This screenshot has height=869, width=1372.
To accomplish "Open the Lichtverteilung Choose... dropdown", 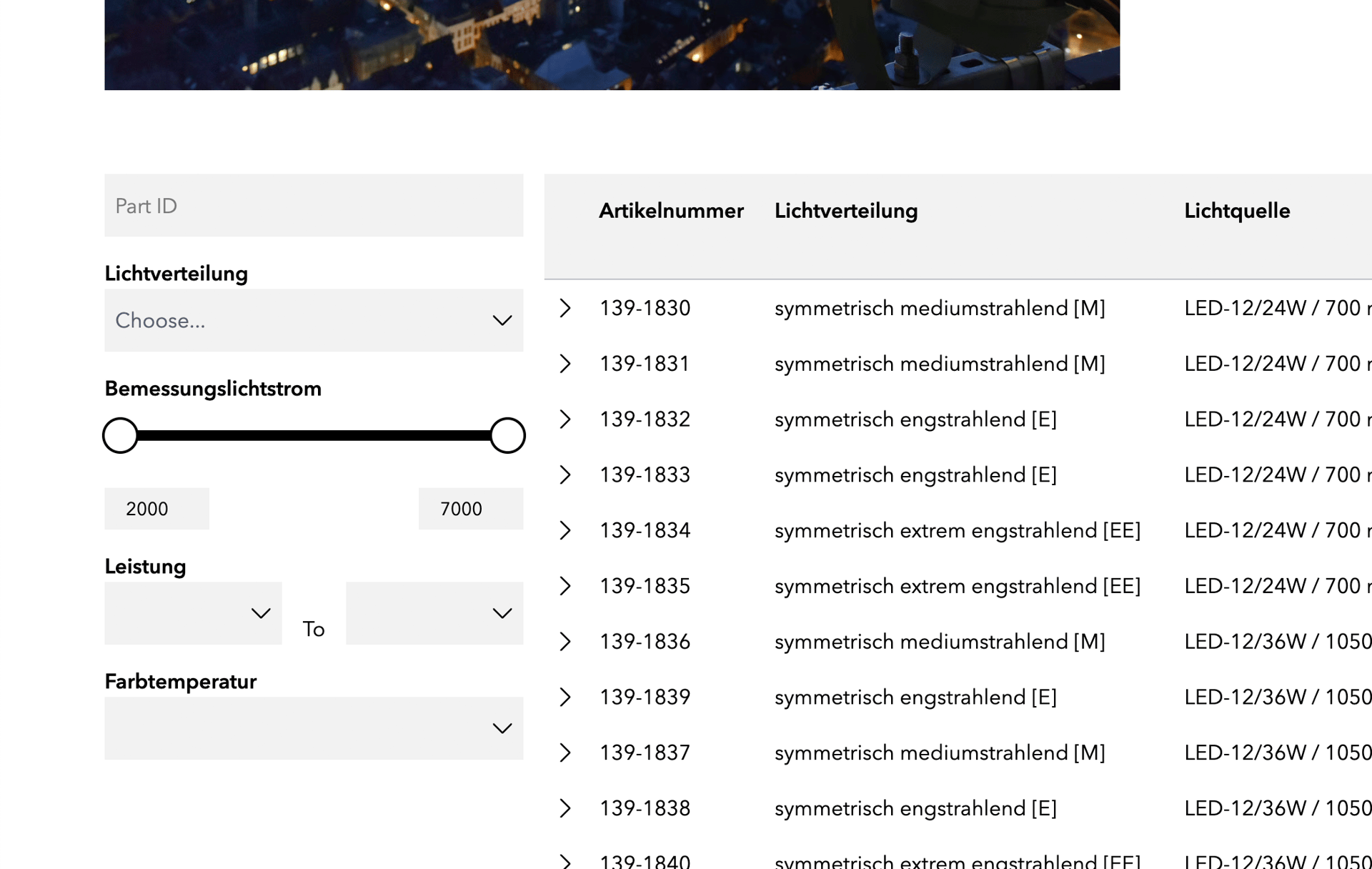I will point(314,320).
